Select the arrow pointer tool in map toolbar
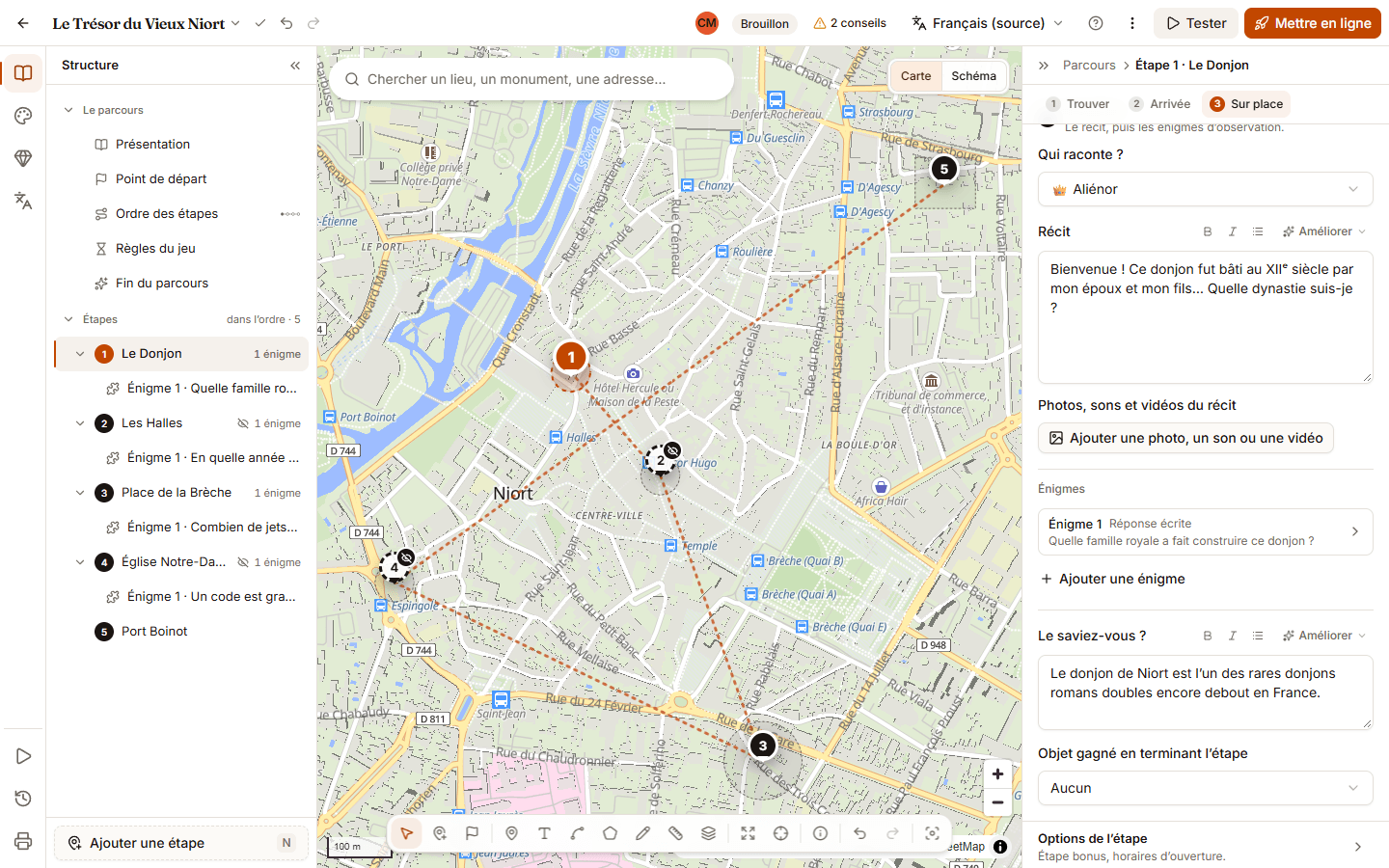This screenshot has height=868, width=1389. coord(407,833)
